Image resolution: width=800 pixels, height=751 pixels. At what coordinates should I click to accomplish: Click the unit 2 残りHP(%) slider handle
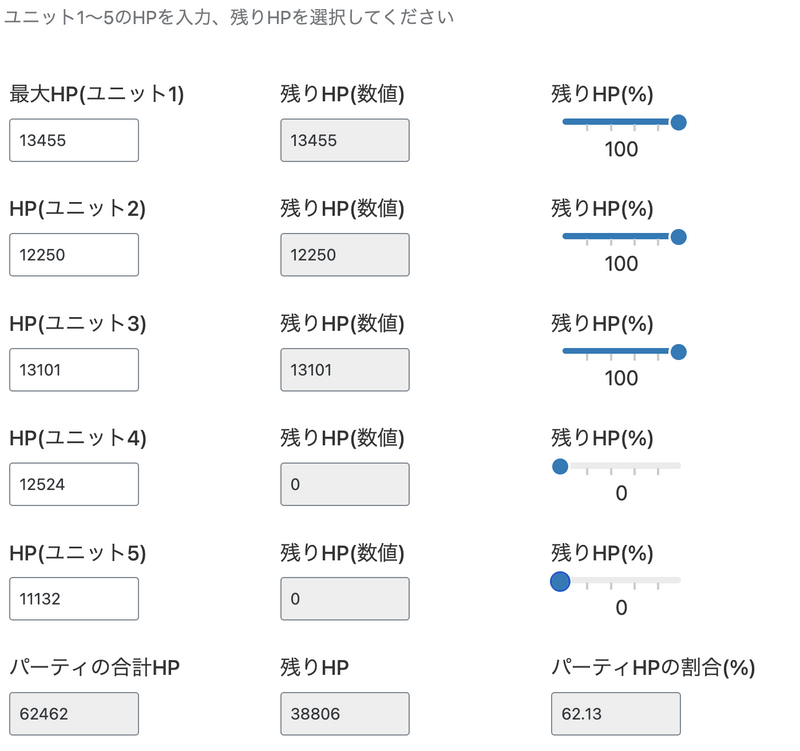tap(679, 237)
